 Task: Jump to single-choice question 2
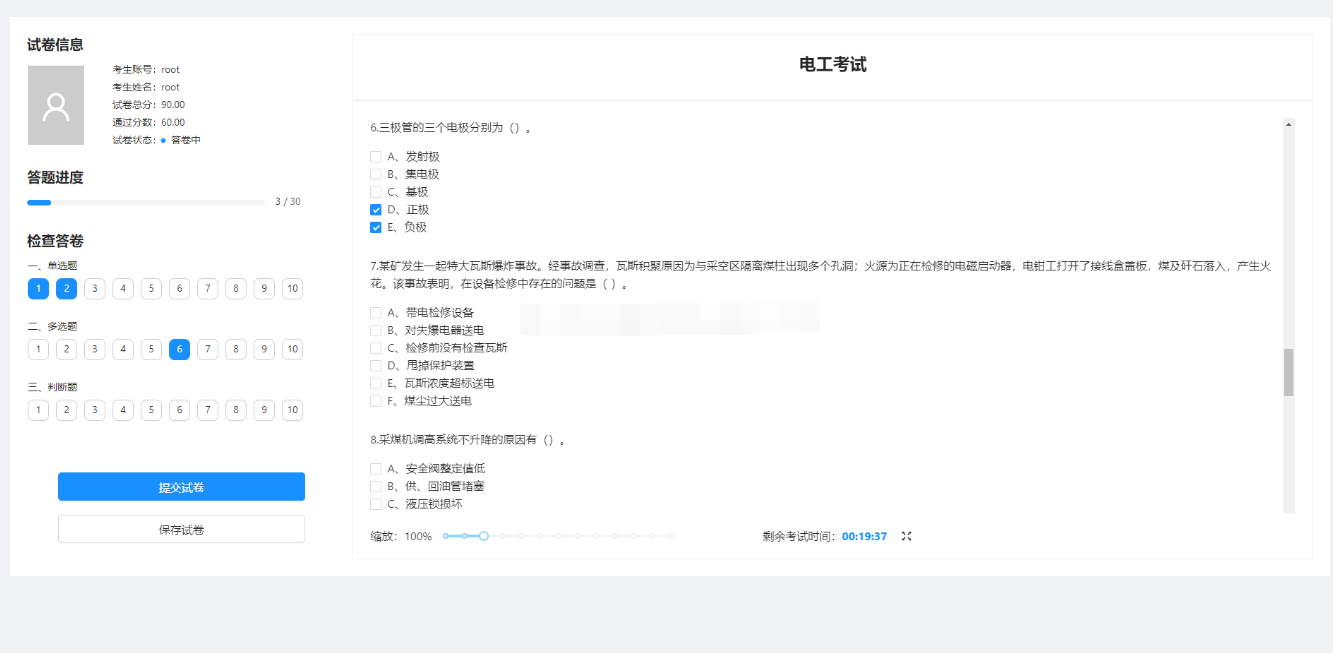pyautogui.click(x=66, y=289)
